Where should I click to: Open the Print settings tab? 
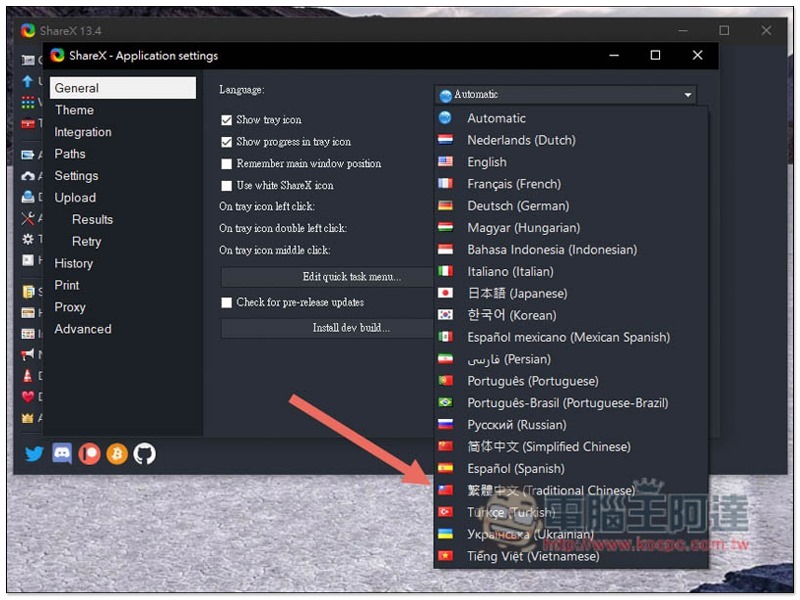(x=123, y=285)
